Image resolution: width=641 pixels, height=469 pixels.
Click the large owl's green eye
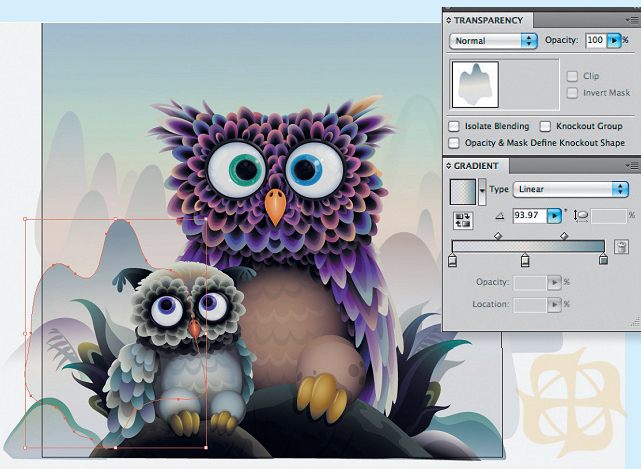pyautogui.click(x=247, y=170)
